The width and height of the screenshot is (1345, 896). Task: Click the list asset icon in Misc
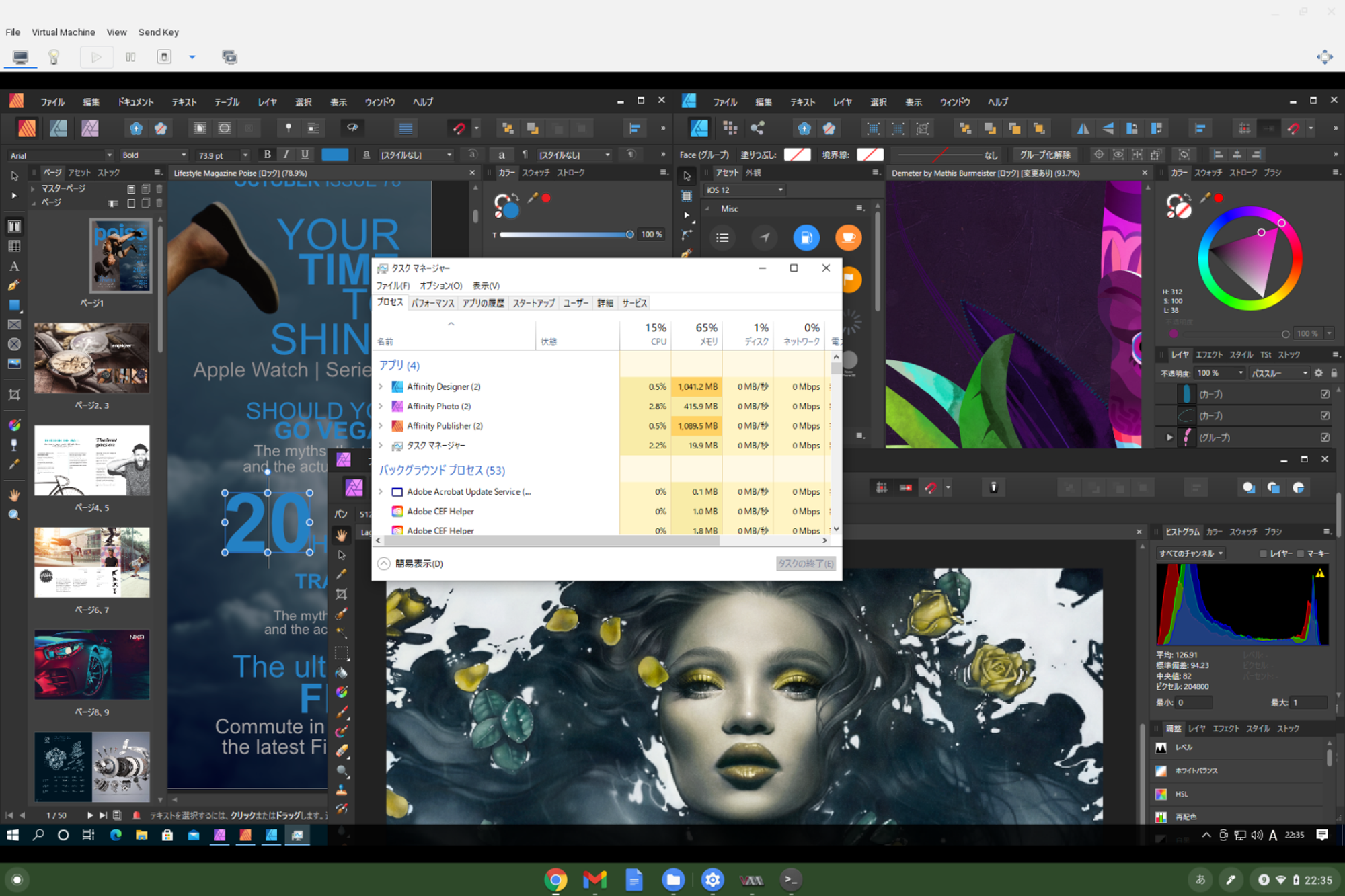point(722,237)
